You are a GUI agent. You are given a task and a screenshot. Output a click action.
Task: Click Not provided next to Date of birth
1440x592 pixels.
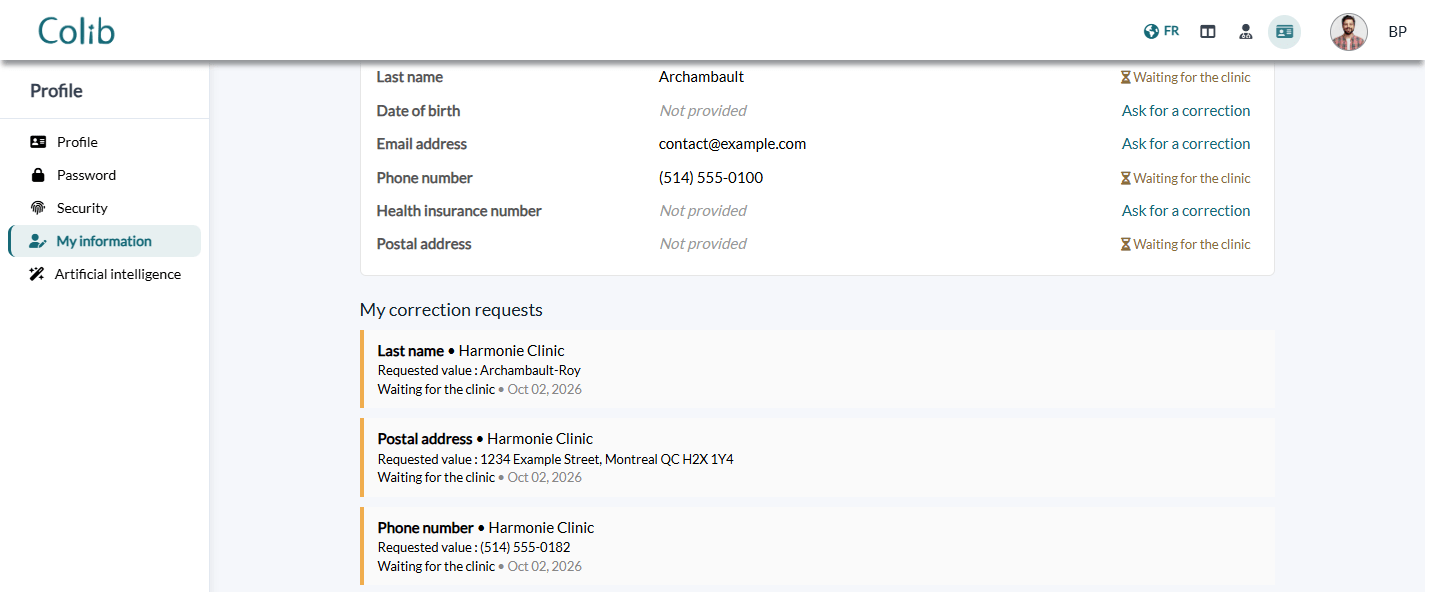703,111
